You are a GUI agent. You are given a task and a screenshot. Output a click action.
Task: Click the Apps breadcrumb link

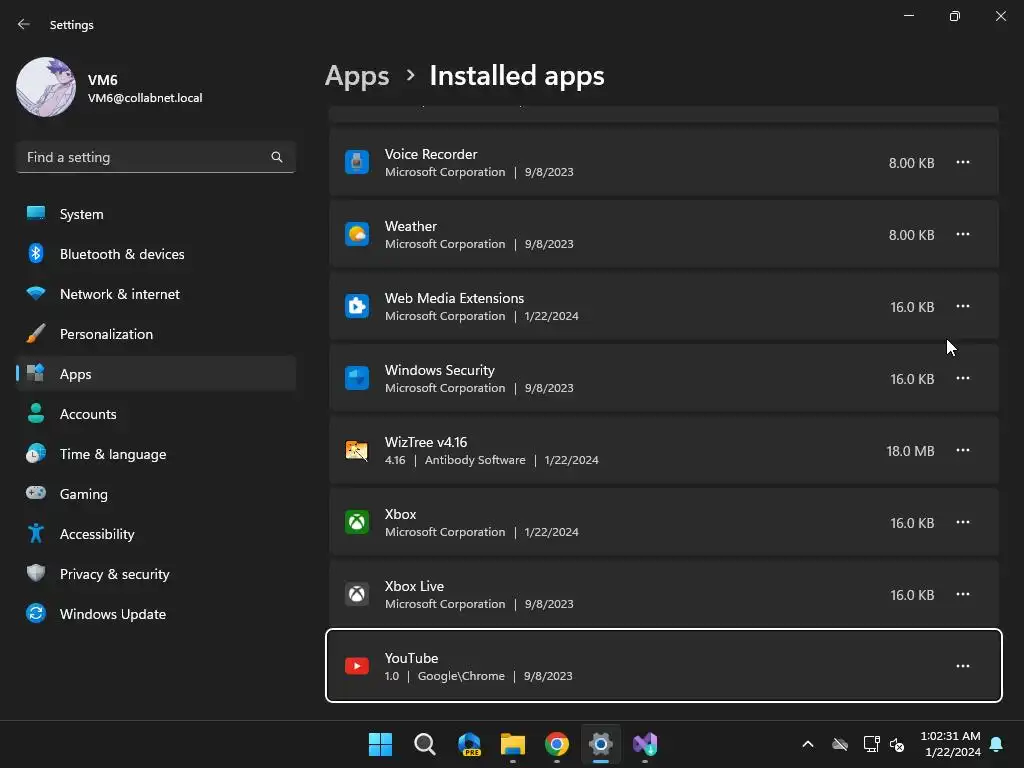click(357, 76)
